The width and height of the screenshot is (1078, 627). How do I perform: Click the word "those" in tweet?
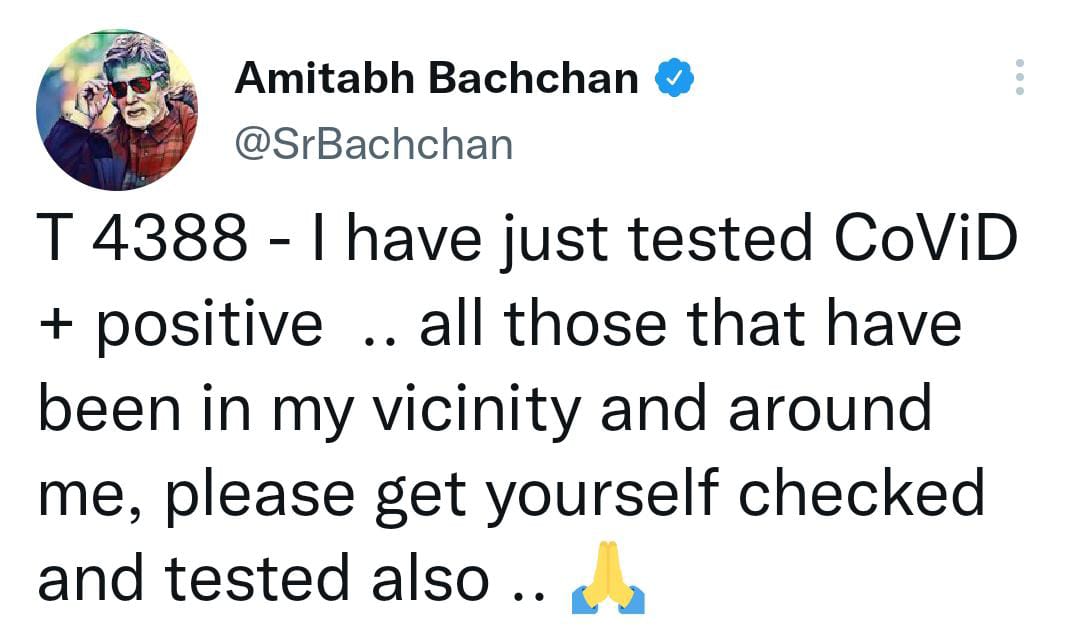click(x=557, y=325)
